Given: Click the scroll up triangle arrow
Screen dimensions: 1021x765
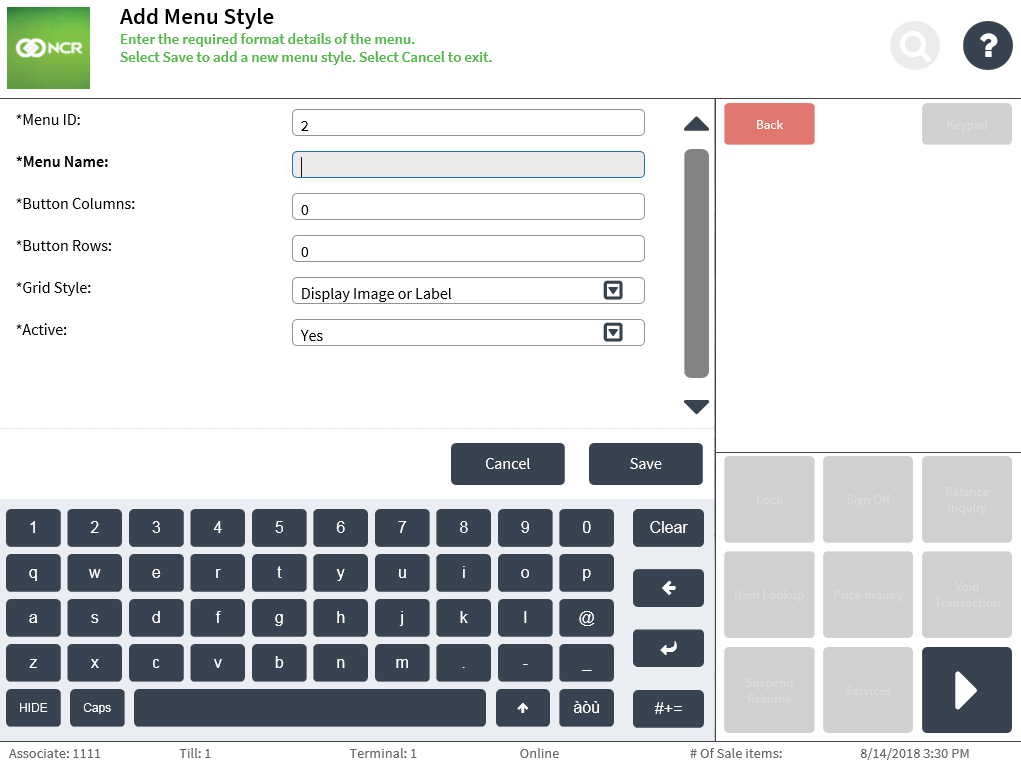Looking at the screenshot, I should pos(696,124).
